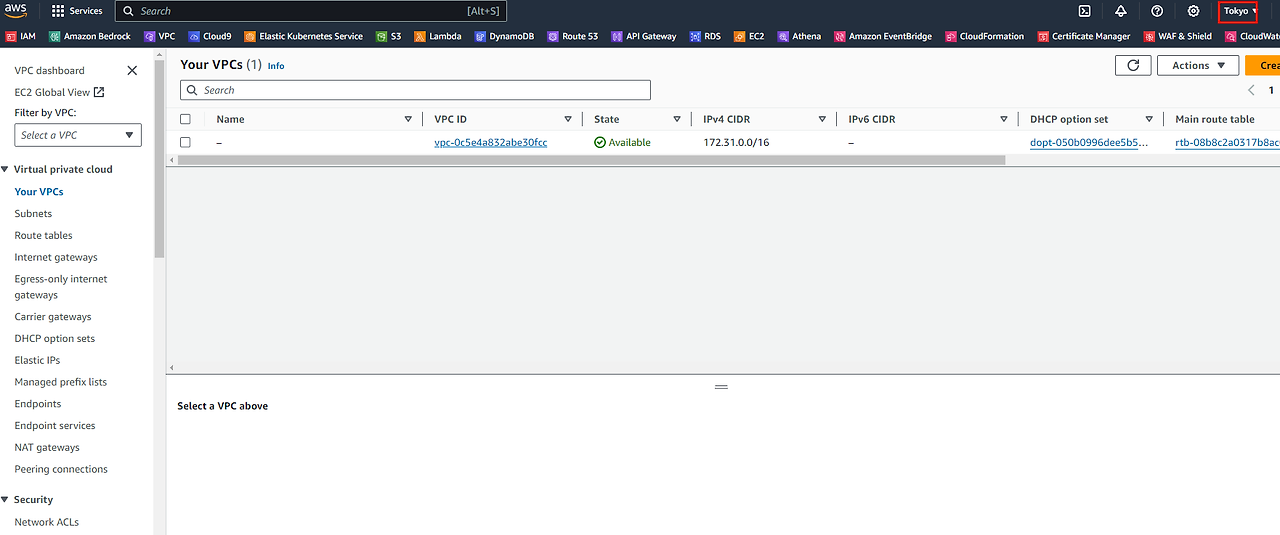The width and height of the screenshot is (1280, 535).
Task: Open the Tokyo region dropdown
Action: coord(1238,11)
